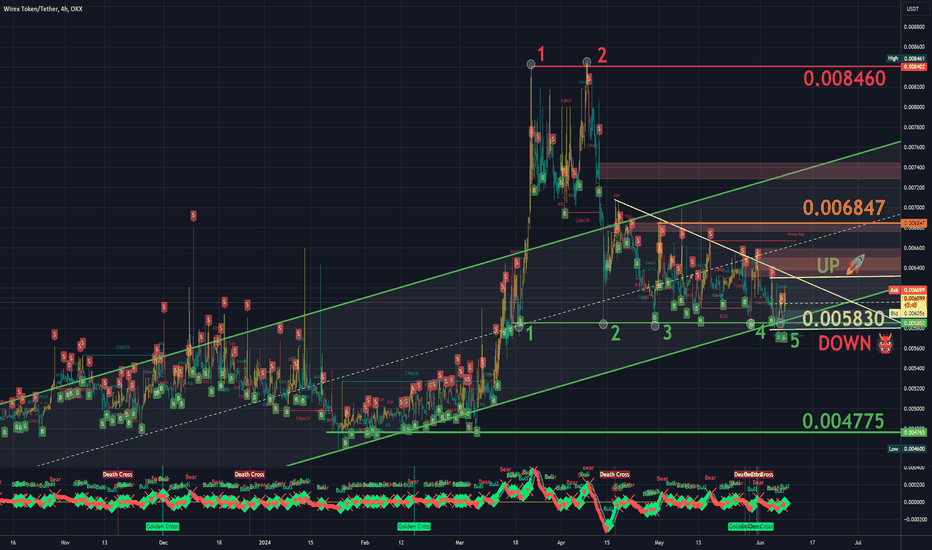The width and height of the screenshot is (932, 550).
Task: Click the Mar label on time axis
Action: (459, 542)
